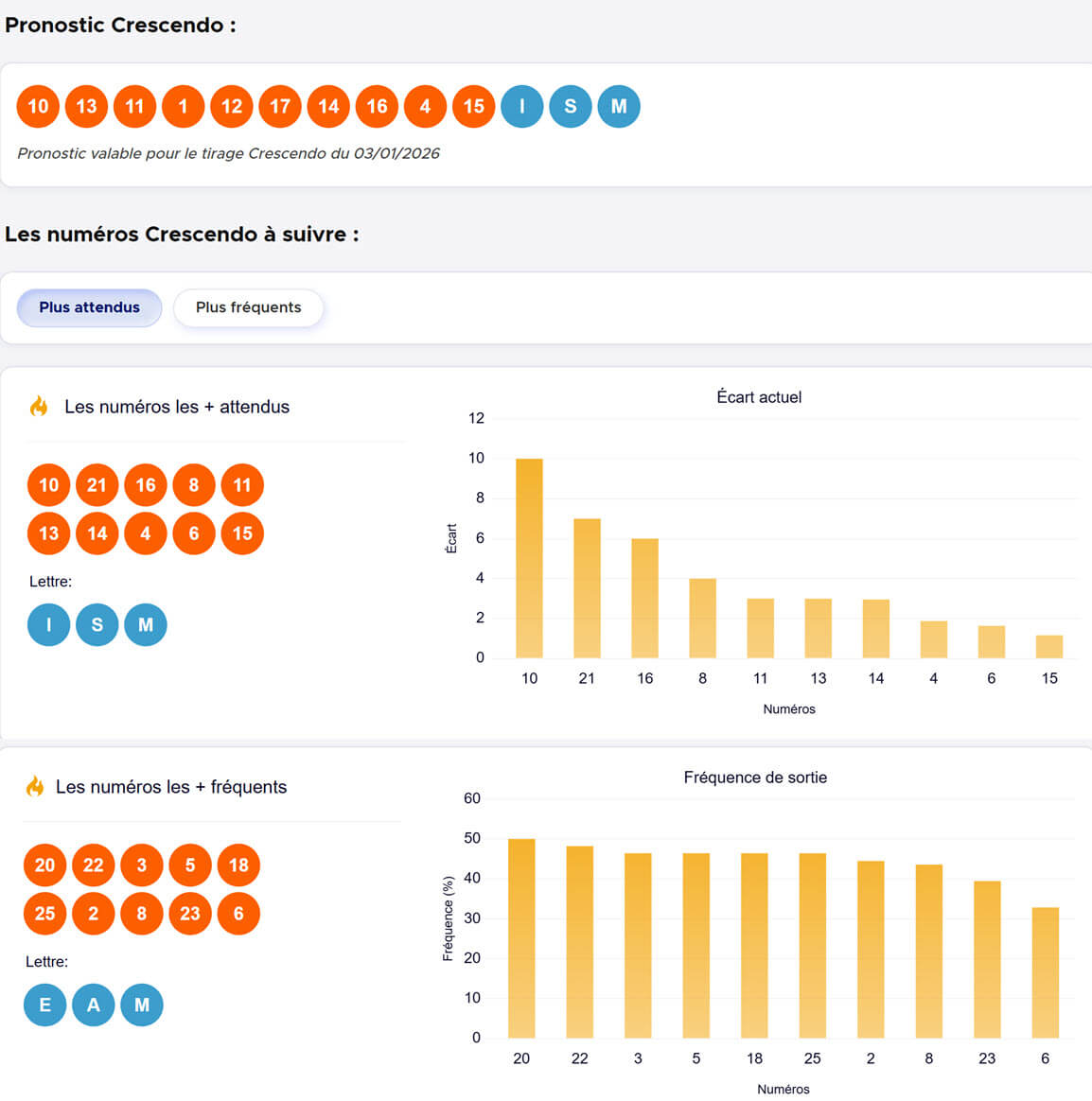
Task: Click the blue letter A ball
Action: click(x=93, y=1005)
